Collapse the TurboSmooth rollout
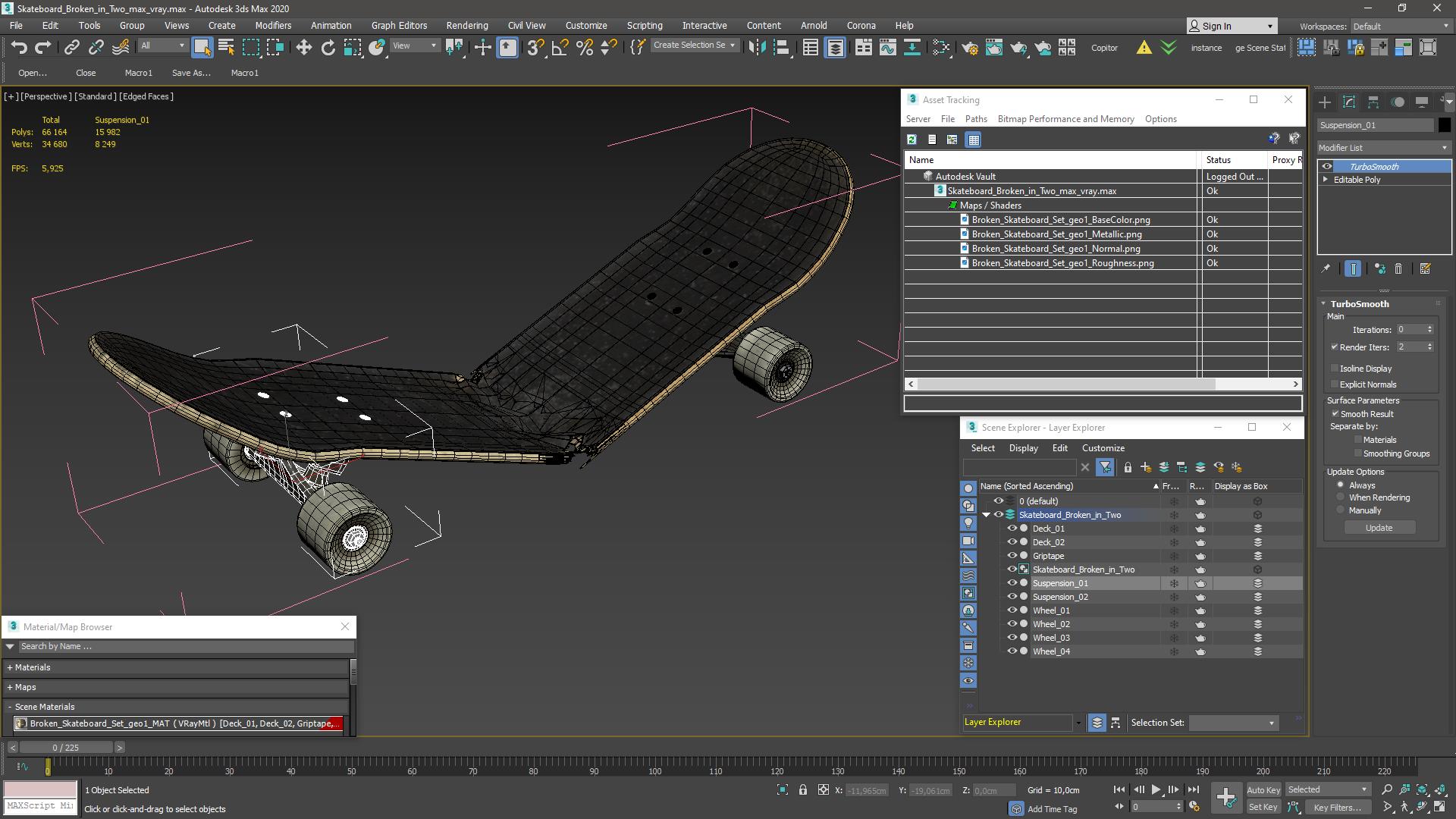This screenshot has width=1456, height=819. pyautogui.click(x=1323, y=303)
